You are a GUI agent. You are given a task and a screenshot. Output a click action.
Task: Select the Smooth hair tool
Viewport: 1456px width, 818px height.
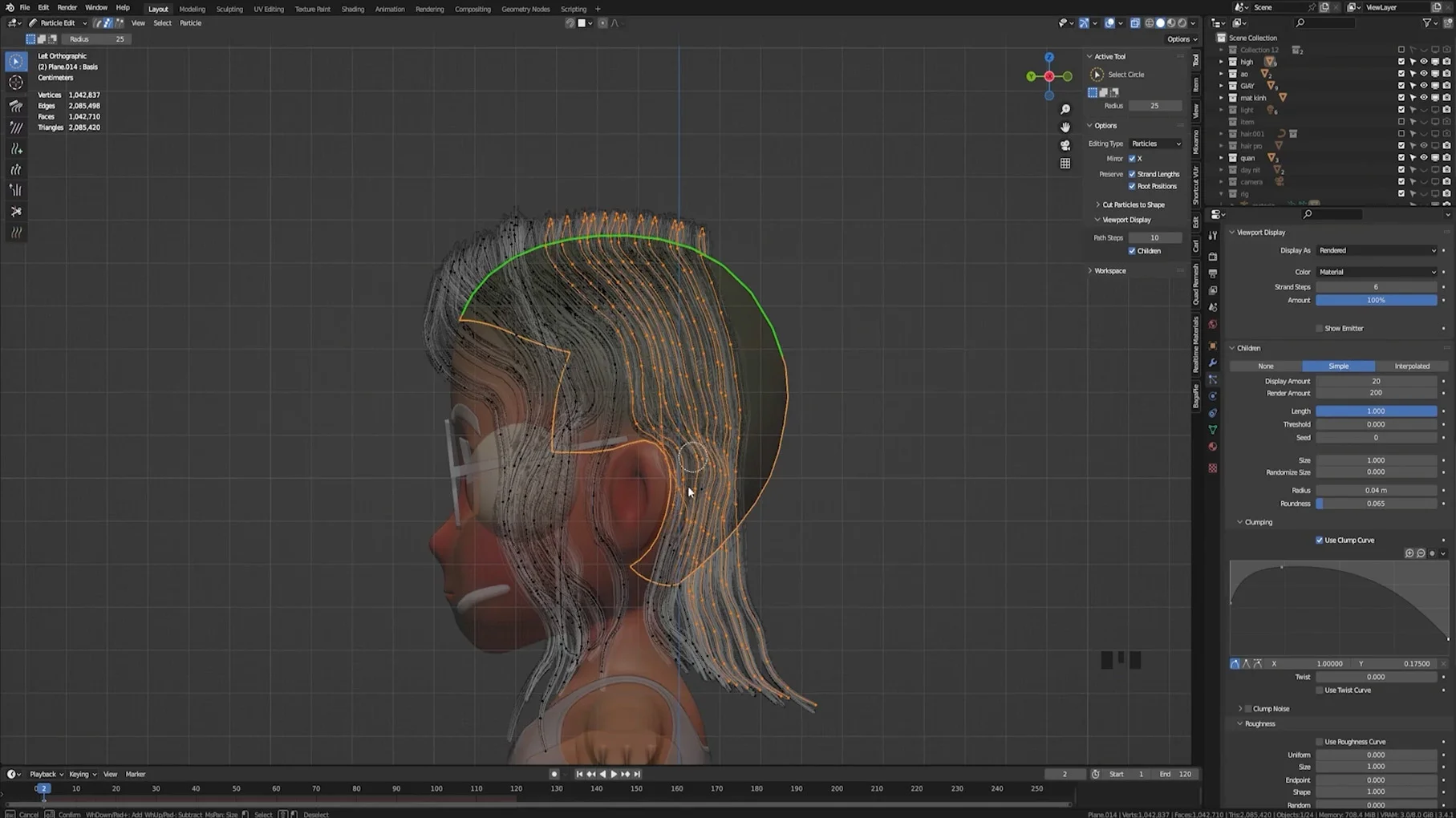[16, 128]
